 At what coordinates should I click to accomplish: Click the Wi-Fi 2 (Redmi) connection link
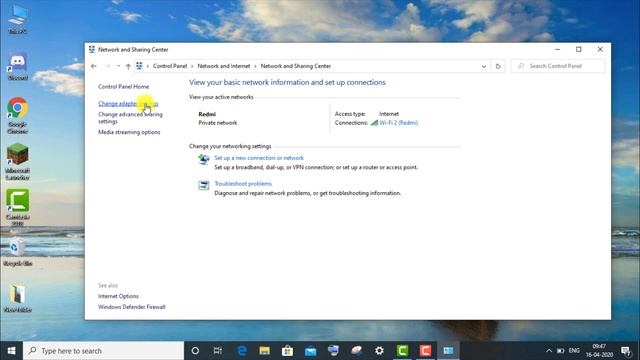click(x=399, y=123)
